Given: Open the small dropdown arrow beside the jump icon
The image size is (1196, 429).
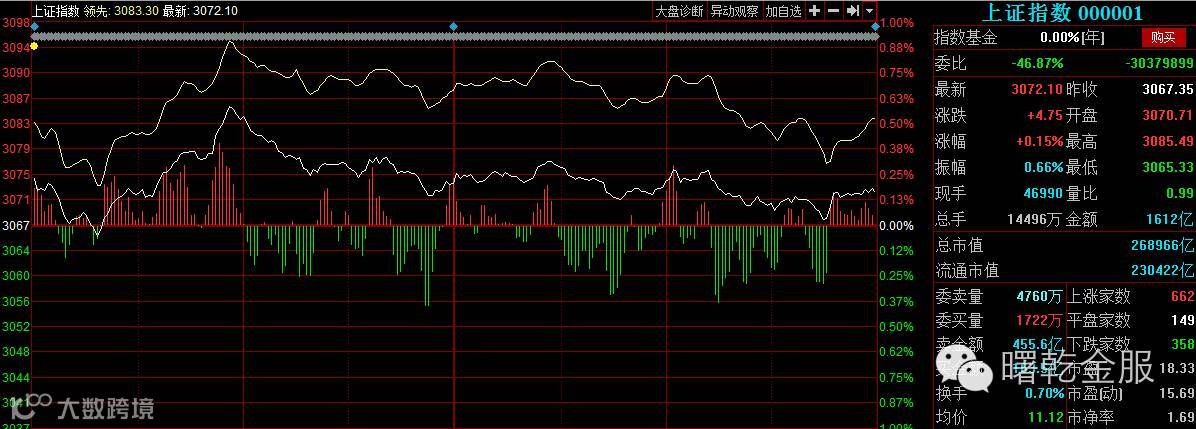Looking at the screenshot, I should pyautogui.click(x=870, y=11).
